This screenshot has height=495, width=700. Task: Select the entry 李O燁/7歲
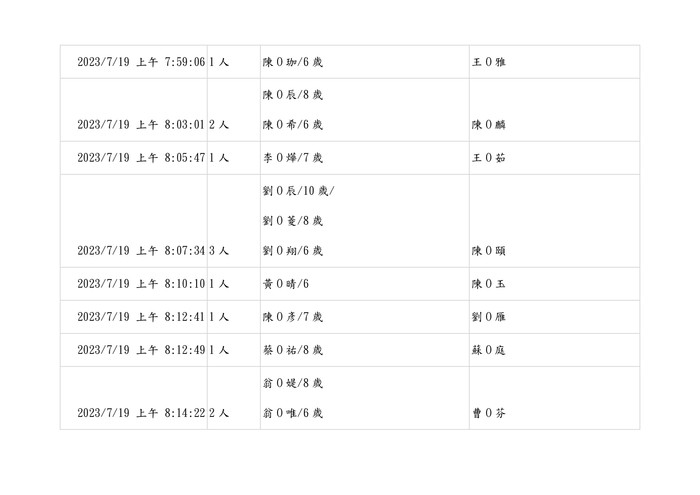293,157
